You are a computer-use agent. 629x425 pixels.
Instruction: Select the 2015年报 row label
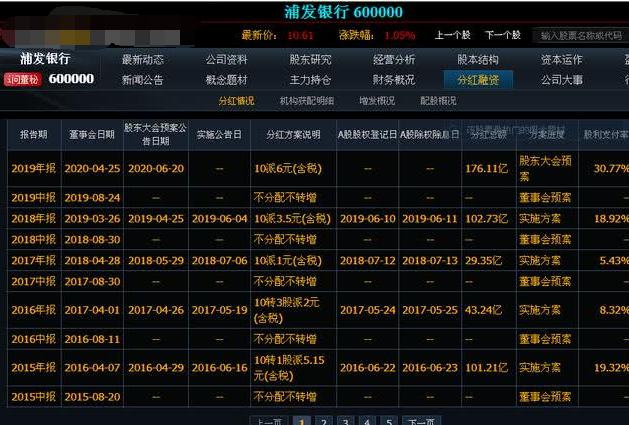click(34, 368)
